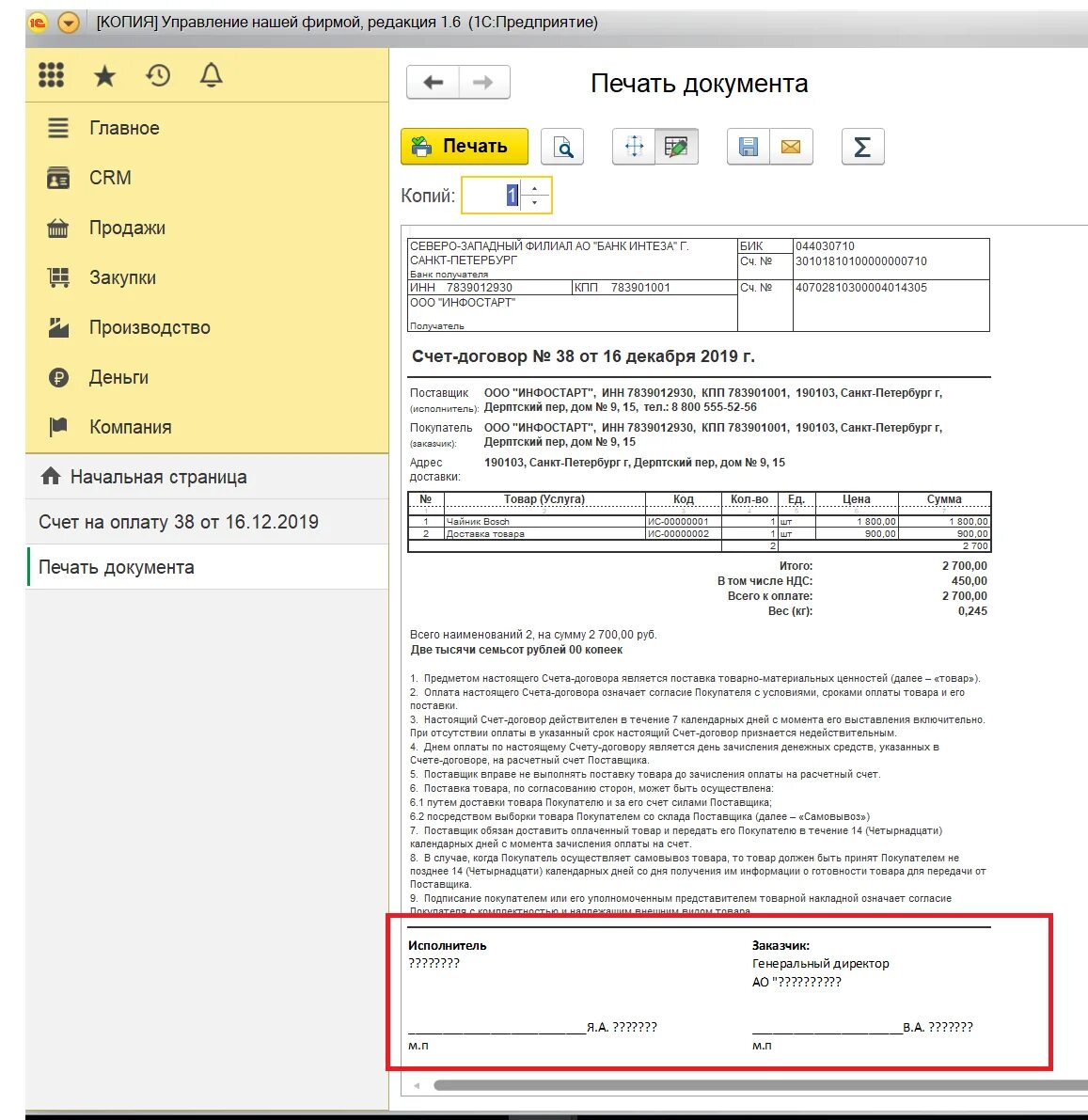
Task: Click the CRM contact card icon
Action: tap(58, 178)
